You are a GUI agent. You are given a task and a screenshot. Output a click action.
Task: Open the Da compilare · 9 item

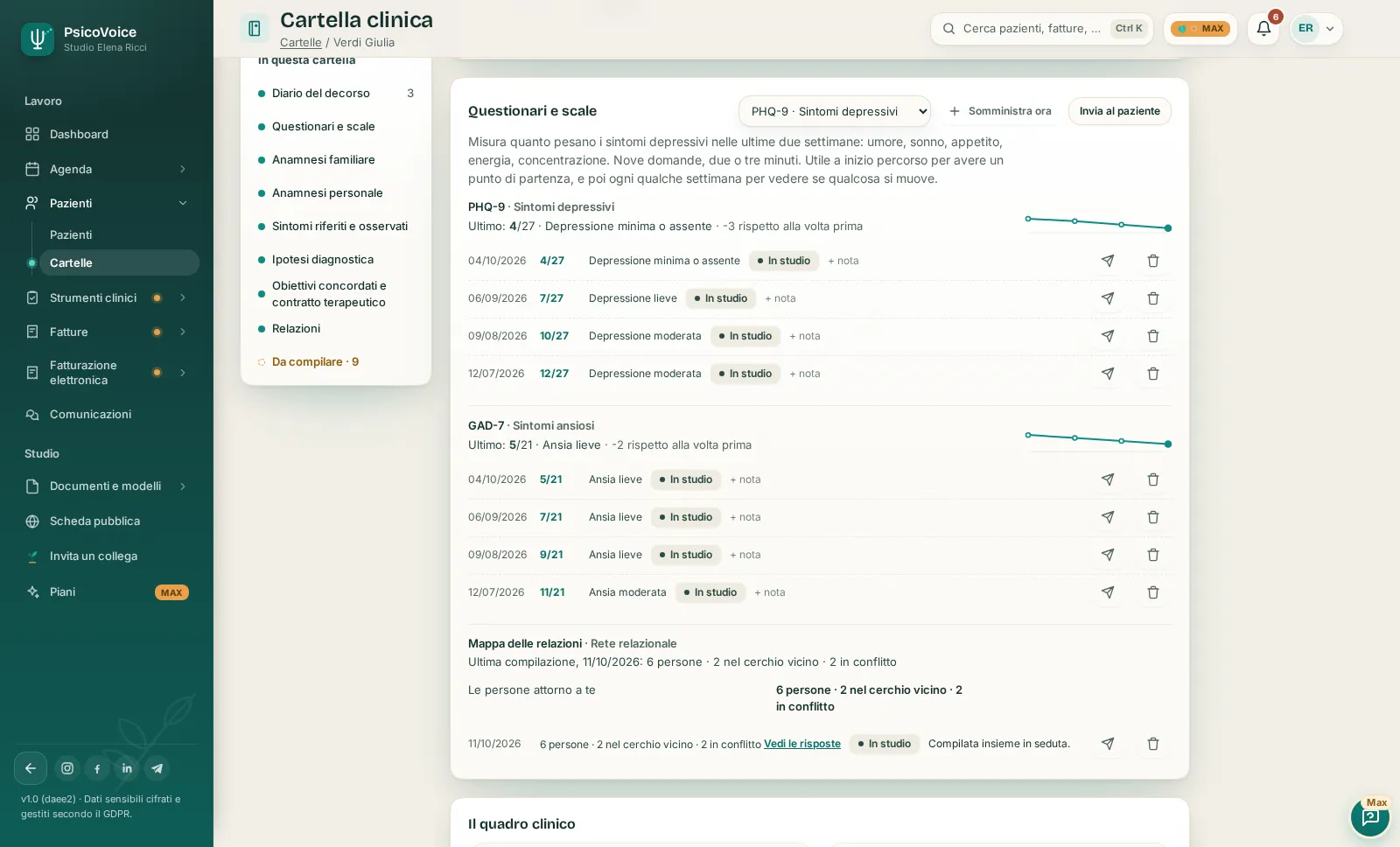pos(336,362)
